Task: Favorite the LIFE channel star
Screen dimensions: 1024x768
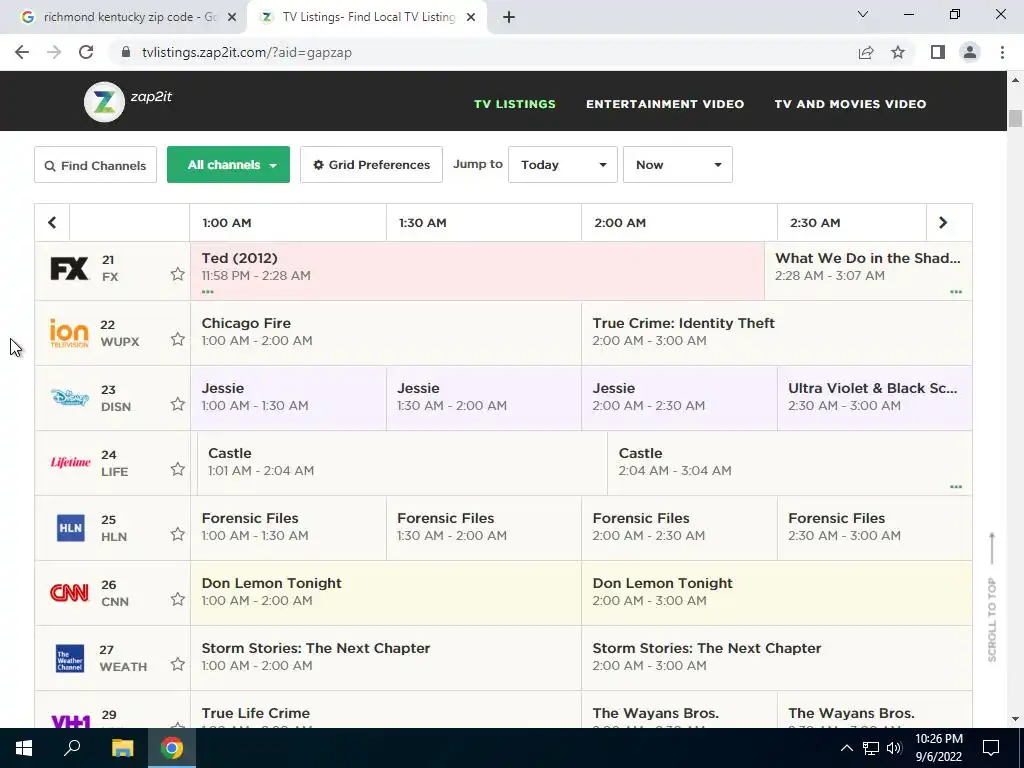Action: [x=178, y=469]
